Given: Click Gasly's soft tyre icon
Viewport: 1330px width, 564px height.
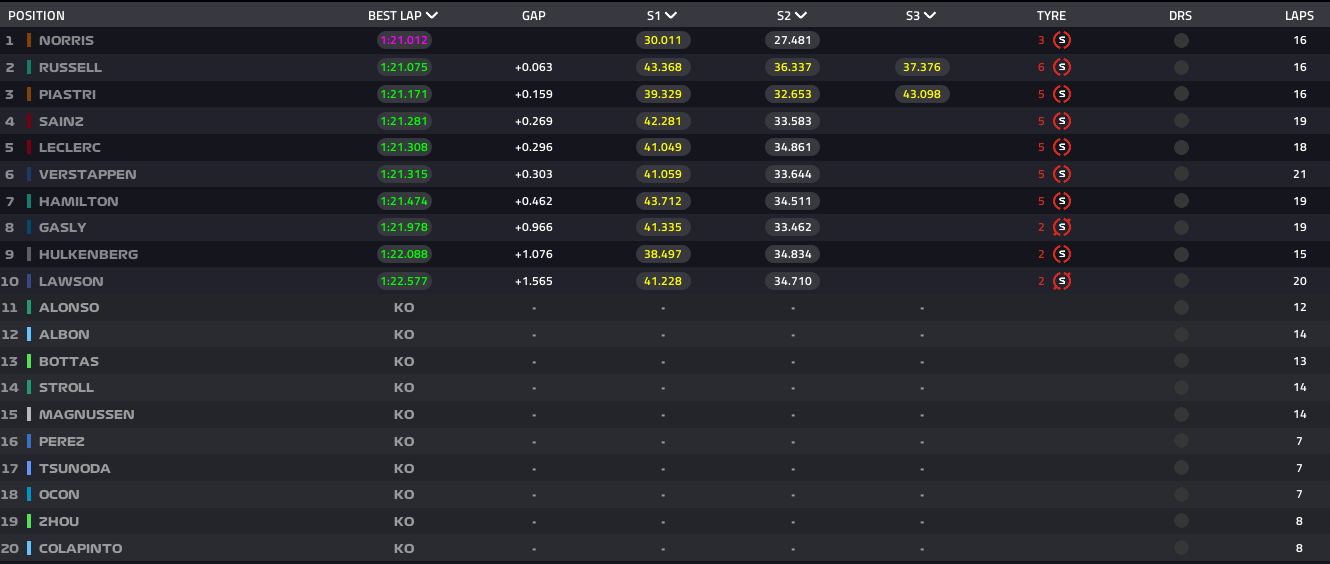Looking at the screenshot, I should (x=1062, y=227).
